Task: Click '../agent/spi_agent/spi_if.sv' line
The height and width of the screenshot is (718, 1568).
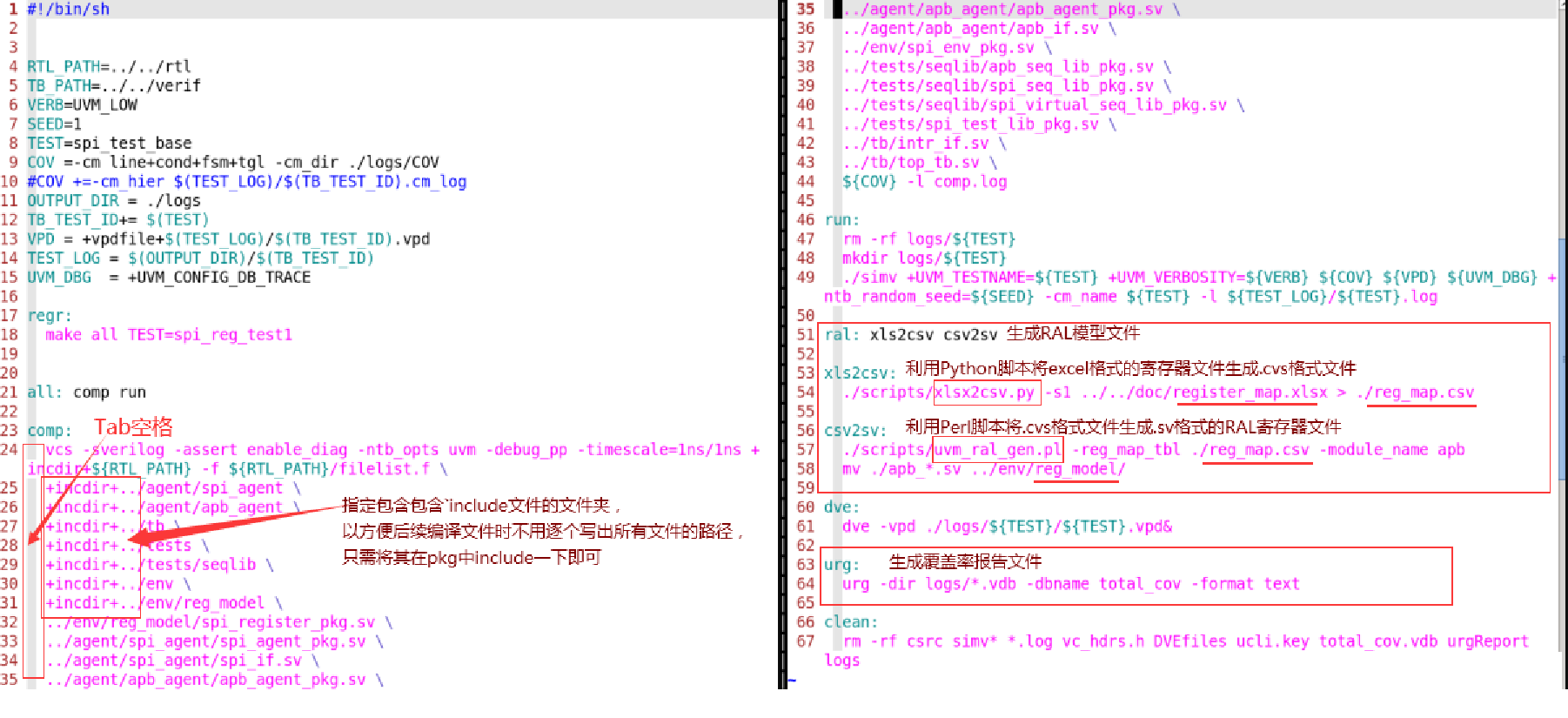Action: 182,660
